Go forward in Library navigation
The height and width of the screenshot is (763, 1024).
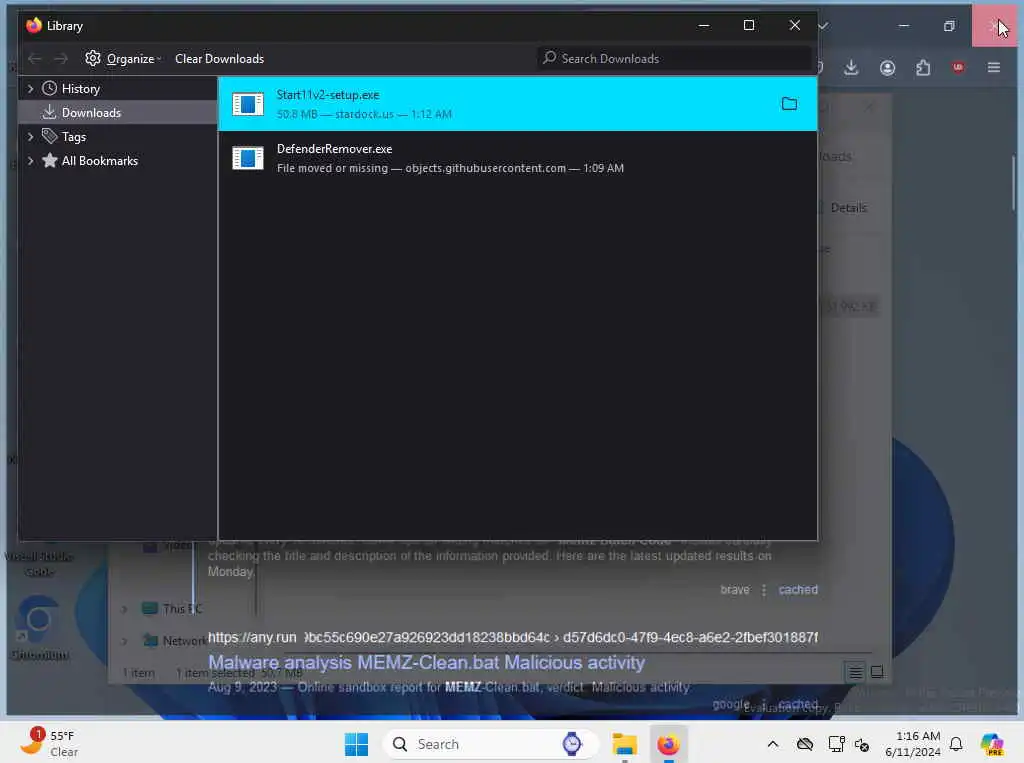(x=61, y=59)
